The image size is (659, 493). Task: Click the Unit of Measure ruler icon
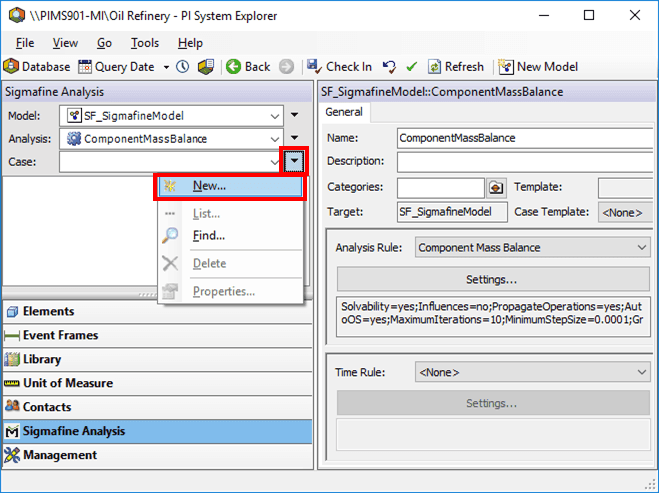pos(12,383)
